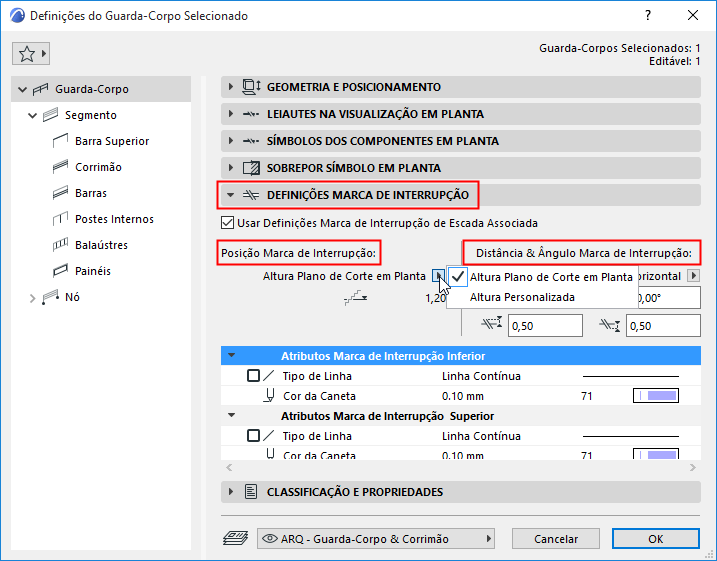Open the ARQ - Guarda-Corpo & Corrimão layer dropdown
This screenshot has height=561, width=717.
[376, 539]
